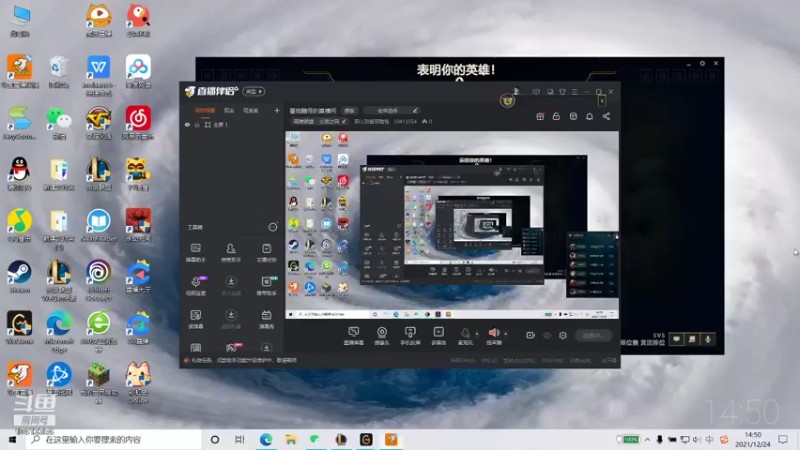Open the clock showing 14:50 in the taskbar
Screen dimensions: 800x450
pos(753,439)
